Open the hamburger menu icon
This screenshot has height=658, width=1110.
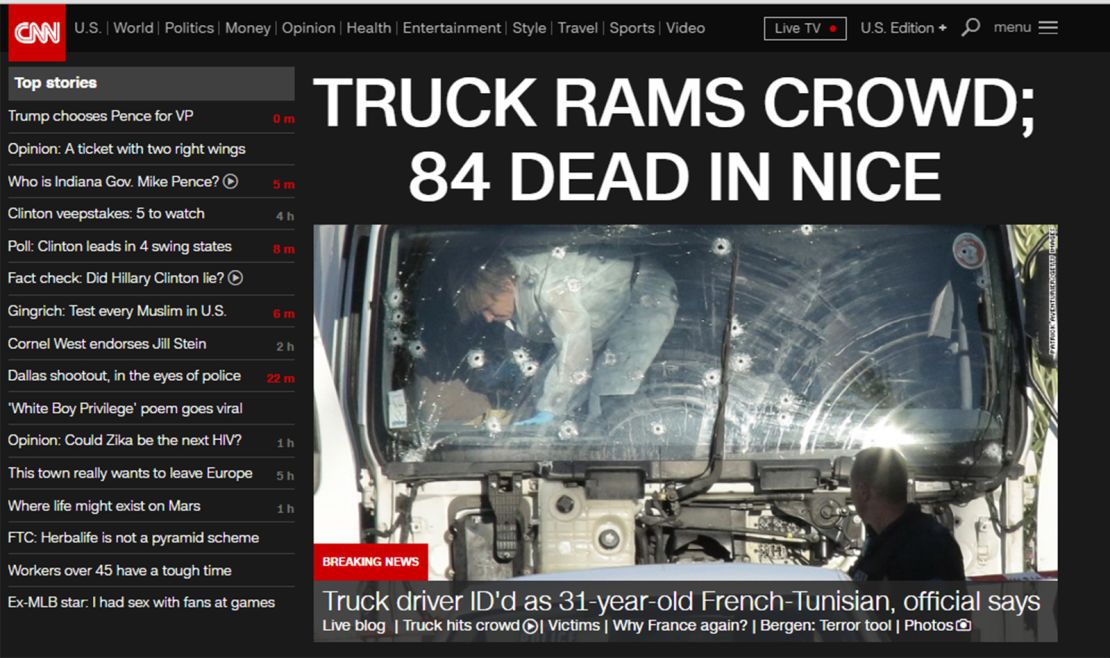pos(1047,27)
